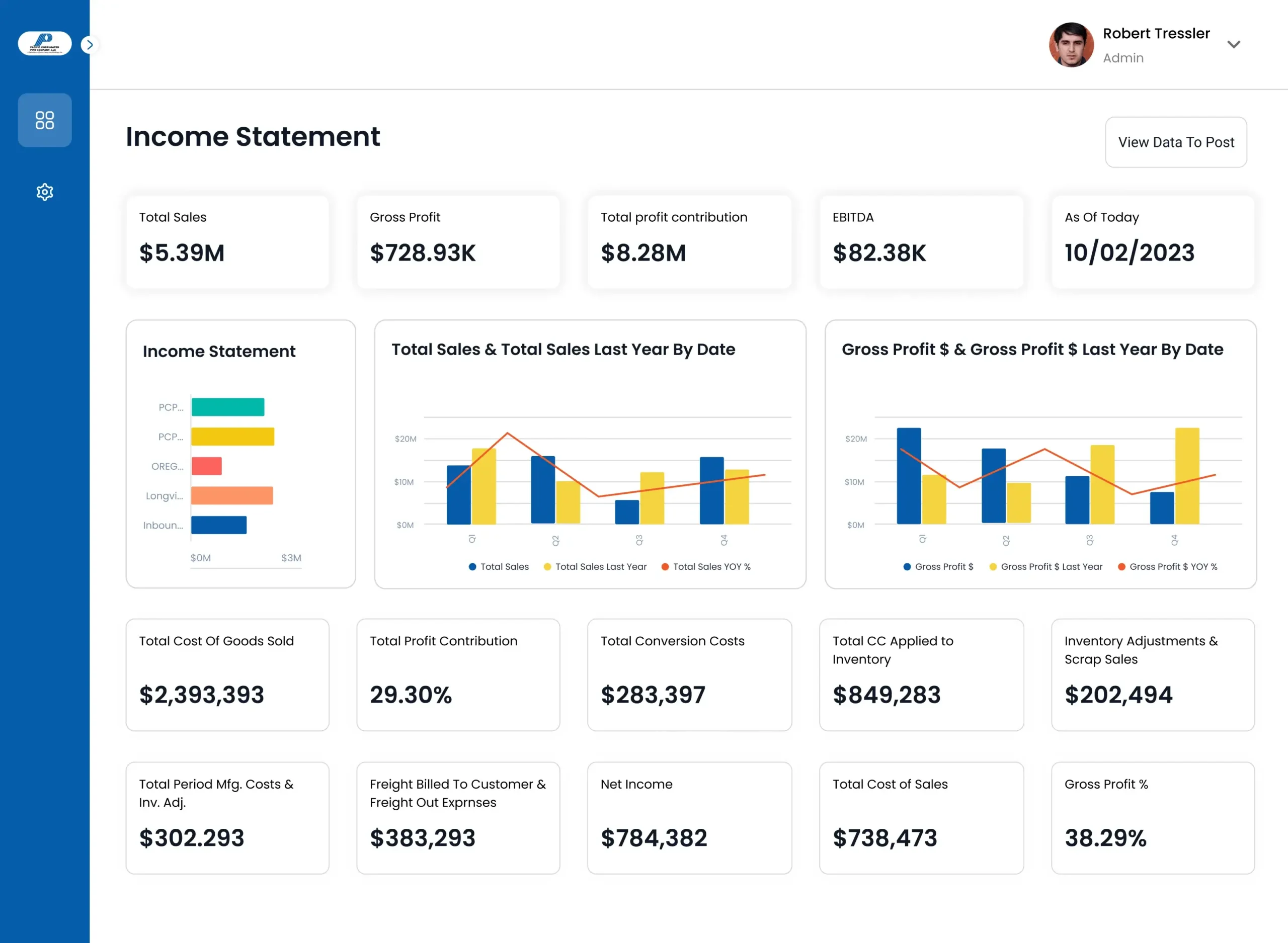Click the yellow PCP bar in Income Statement chart
This screenshot has width=1288, height=943.
[x=232, y=437]
